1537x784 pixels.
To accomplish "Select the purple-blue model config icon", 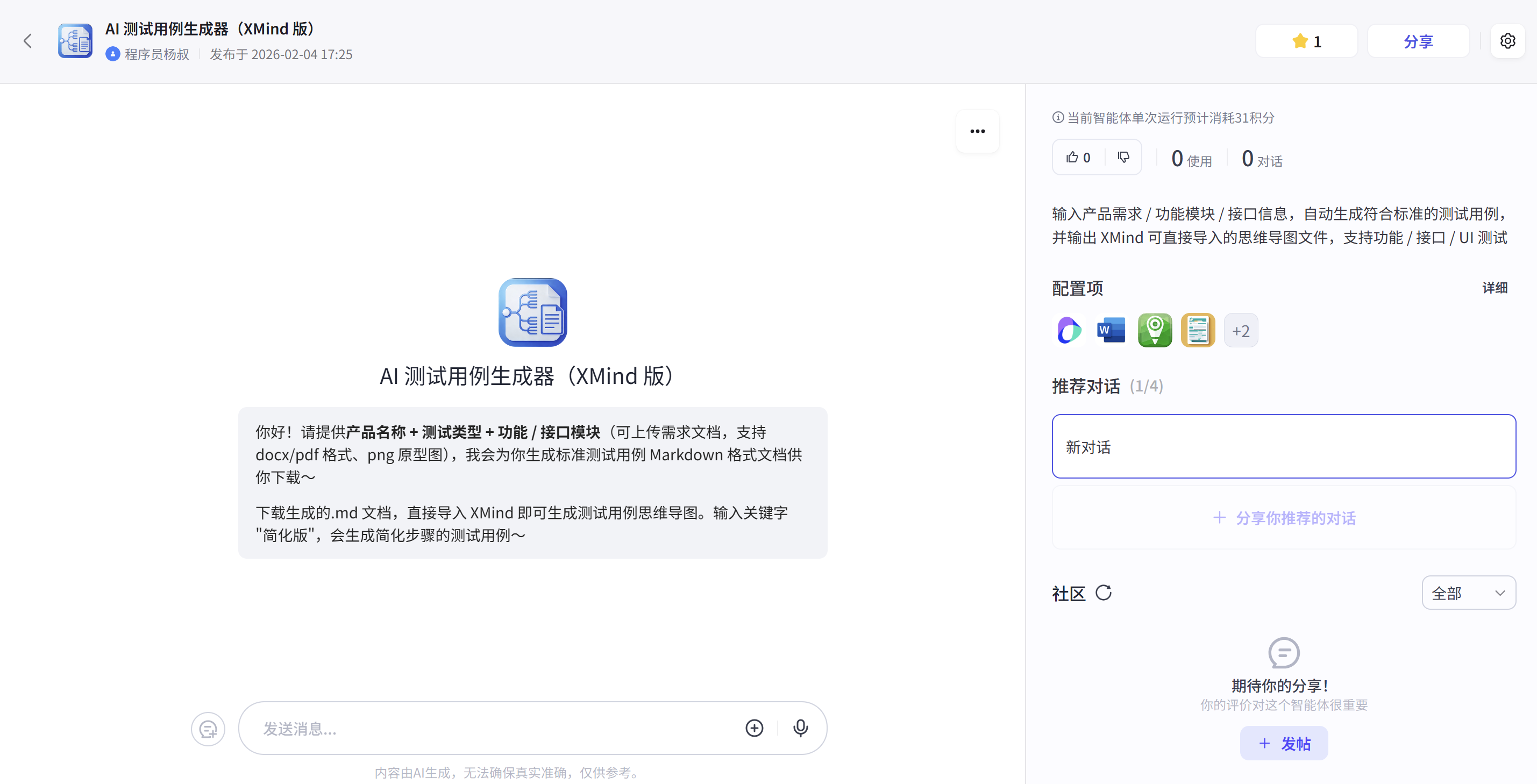I will [1069, 331].
